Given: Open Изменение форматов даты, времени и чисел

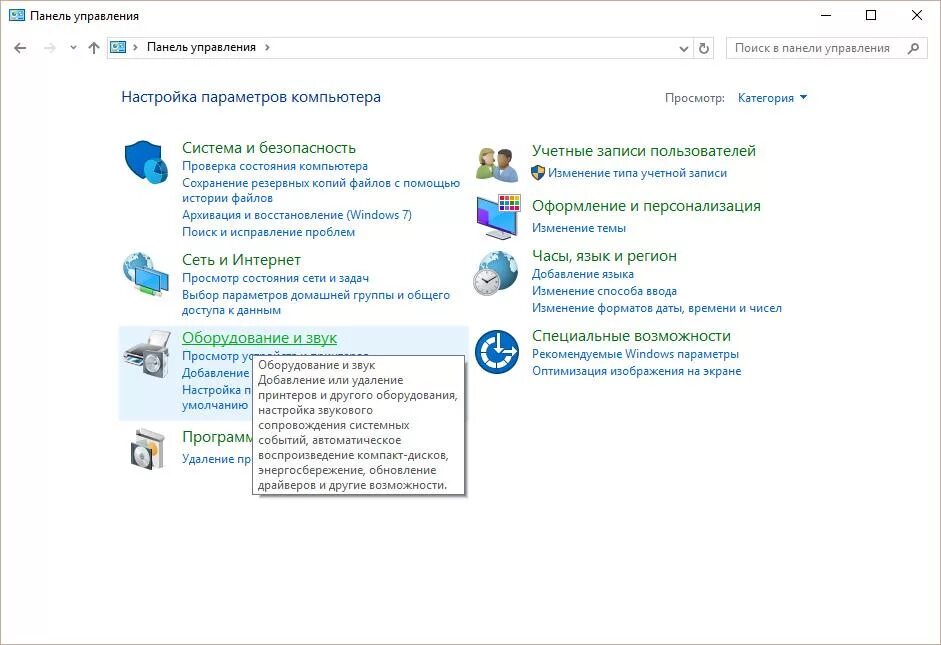Looking at the screenshot, I should [657, 308].
